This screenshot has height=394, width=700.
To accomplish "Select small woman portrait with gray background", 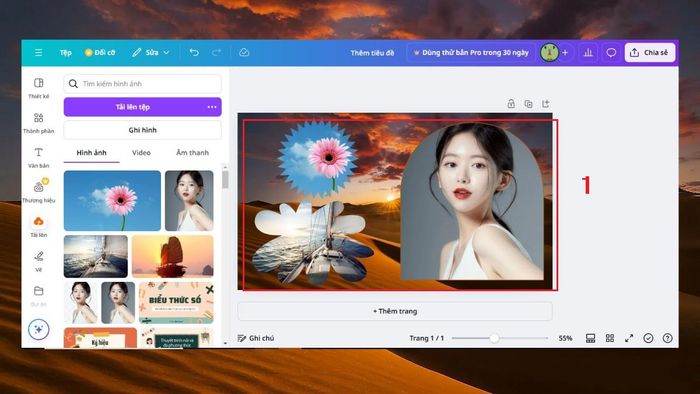I will pyautogui.click(x=118, y=303).
